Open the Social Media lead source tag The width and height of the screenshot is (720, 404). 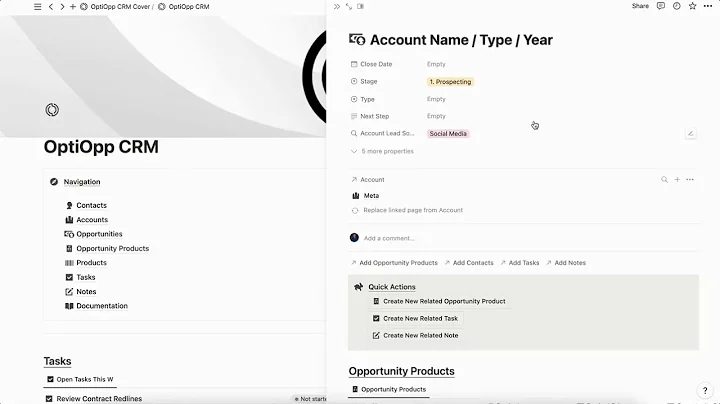(448, 134)
